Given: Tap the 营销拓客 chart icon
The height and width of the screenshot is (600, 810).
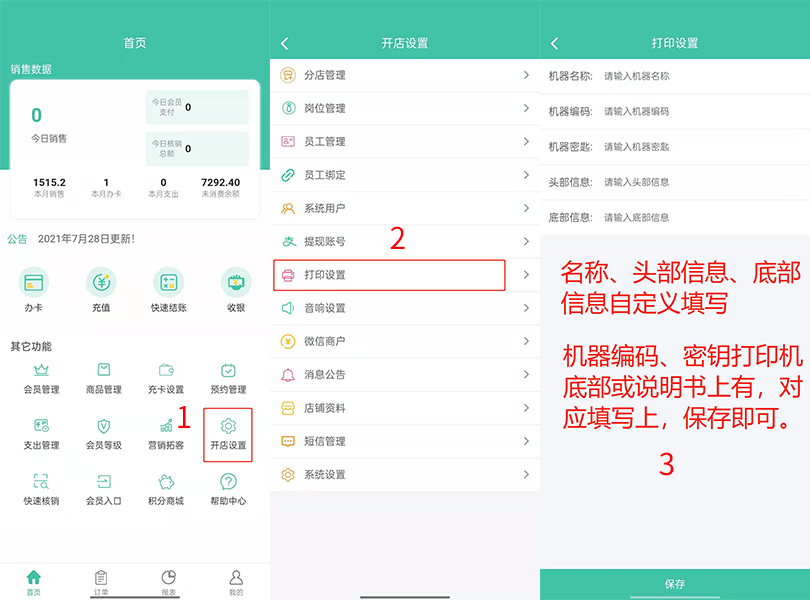Looking at the screenshot, I should click(166, 427).
